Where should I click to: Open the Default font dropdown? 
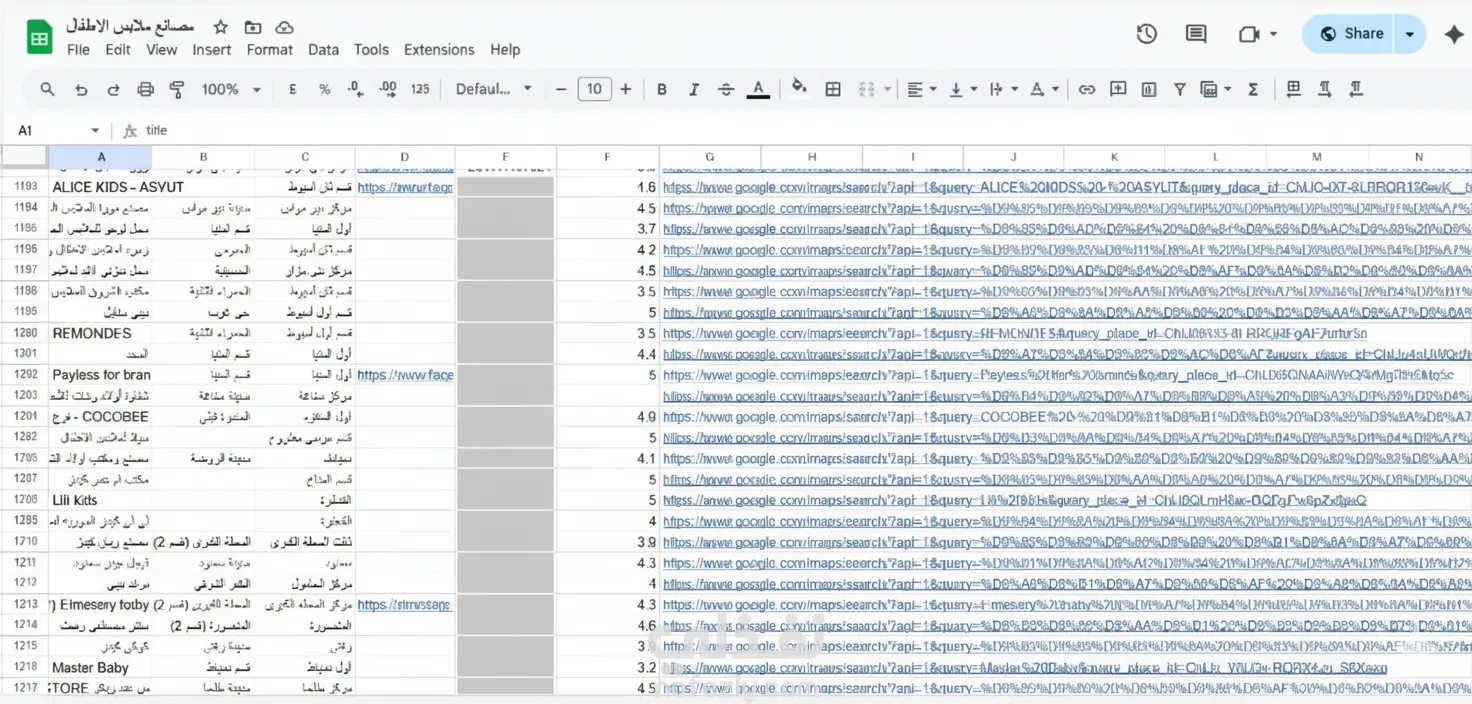pyautogui.click(x=494, y=89)
